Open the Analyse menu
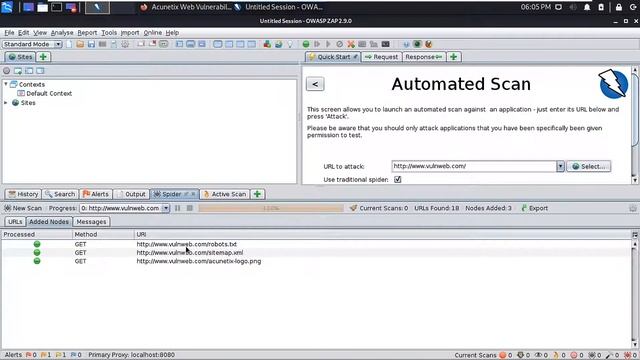640x360 pixels. (62, 33)
